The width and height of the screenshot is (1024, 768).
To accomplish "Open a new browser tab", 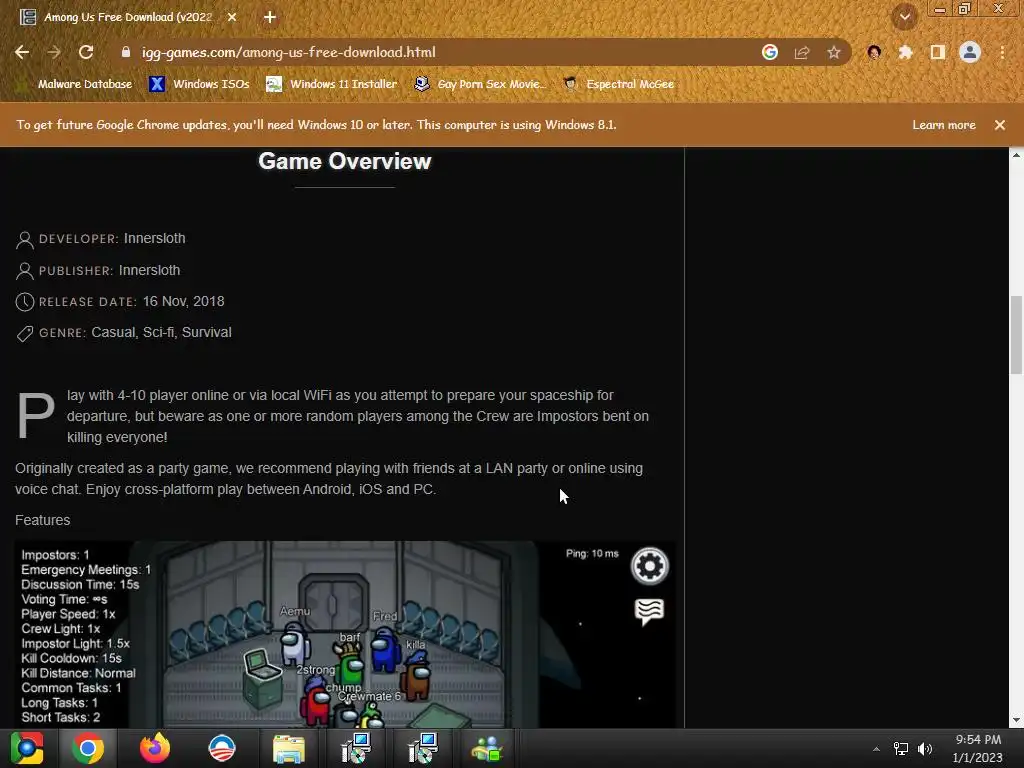I will tap(270, 17).
